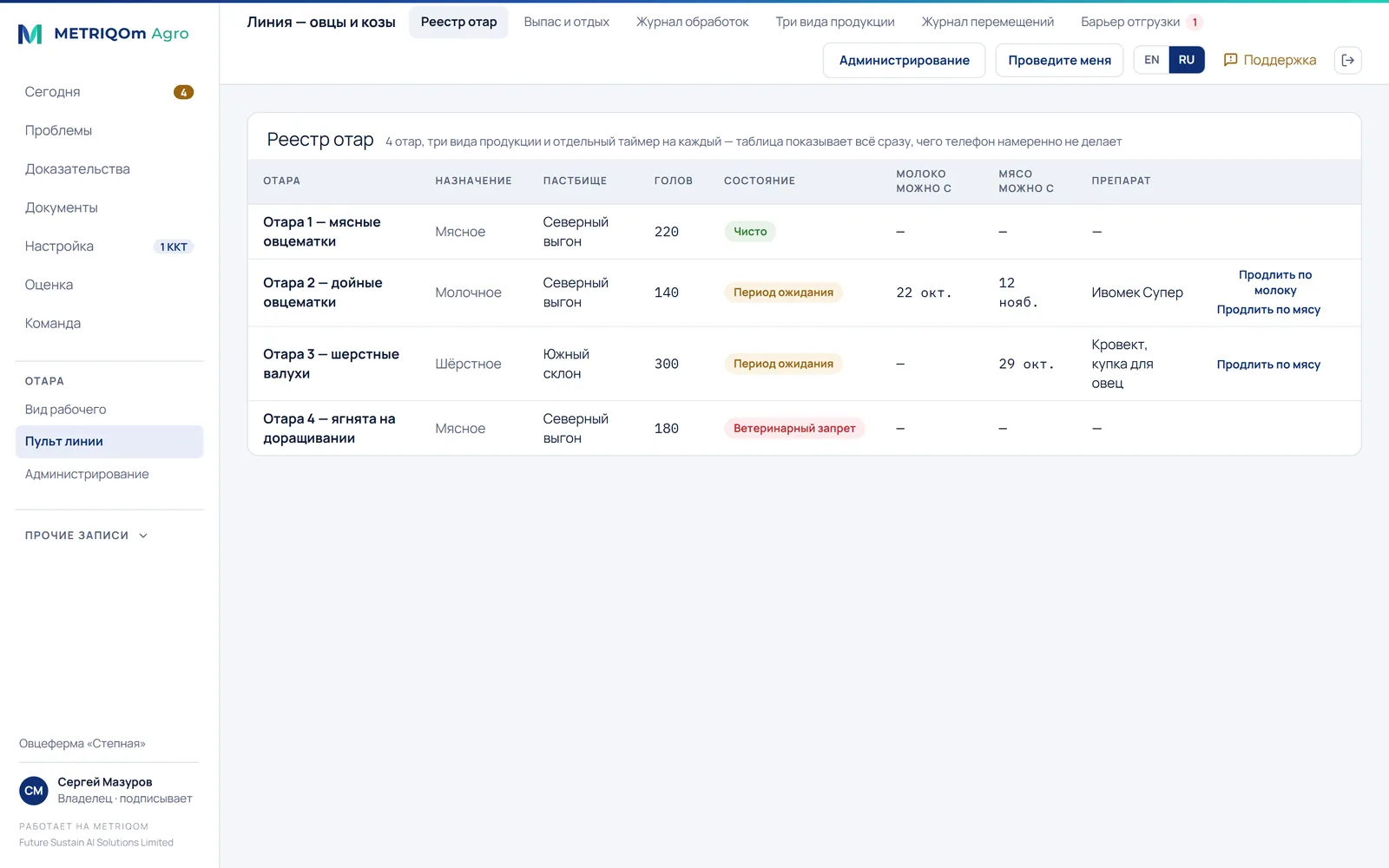Click Продлить по мясу for Отара 2
This screenshot has width=1389, height=868.
point(1267,310)
